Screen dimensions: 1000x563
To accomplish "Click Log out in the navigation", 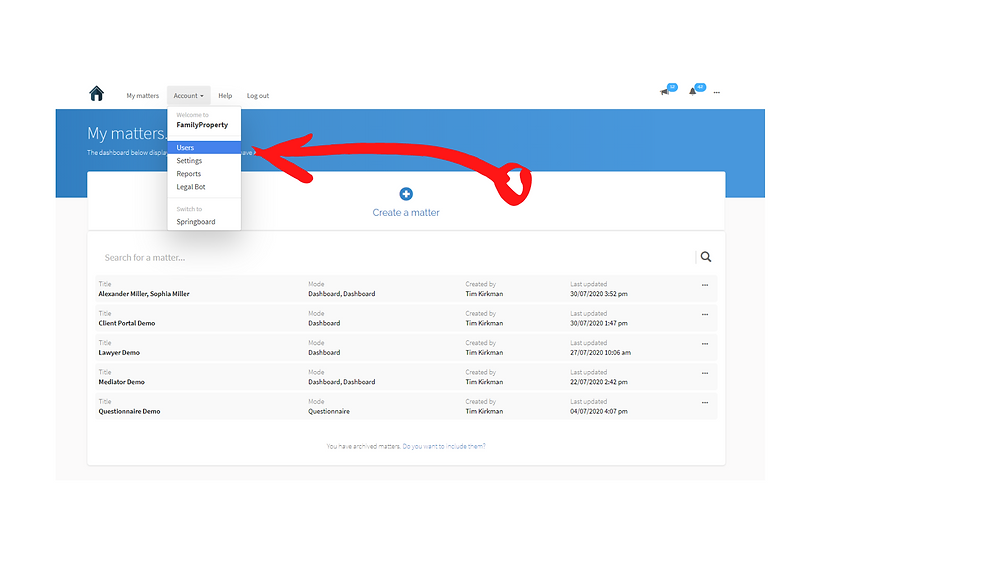I will (258, 96).
